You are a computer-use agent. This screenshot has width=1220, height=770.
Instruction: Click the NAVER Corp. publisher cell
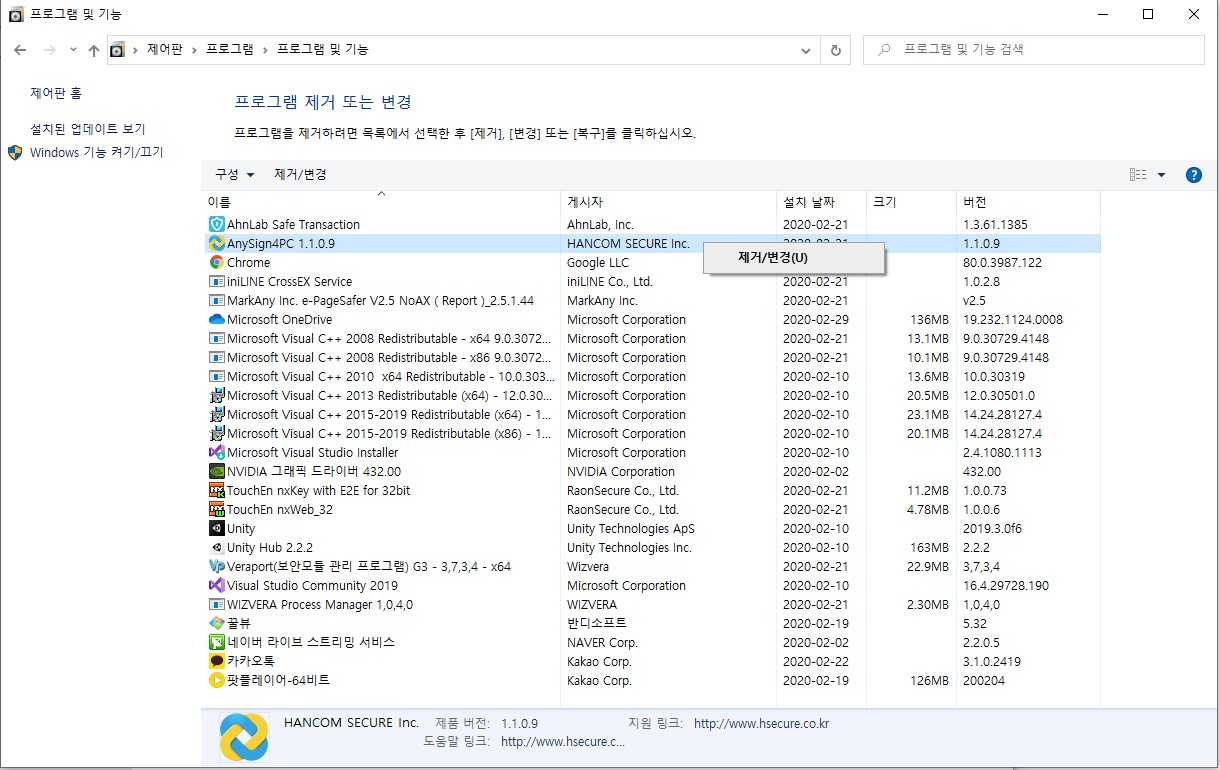(x=602, y=643)
